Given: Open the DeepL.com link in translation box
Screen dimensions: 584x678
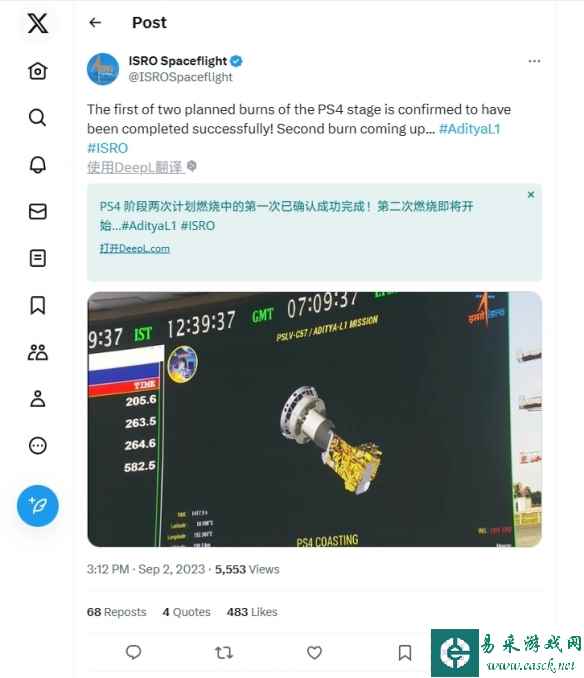Looking at the screenshot, I should [x=134, y=249].
